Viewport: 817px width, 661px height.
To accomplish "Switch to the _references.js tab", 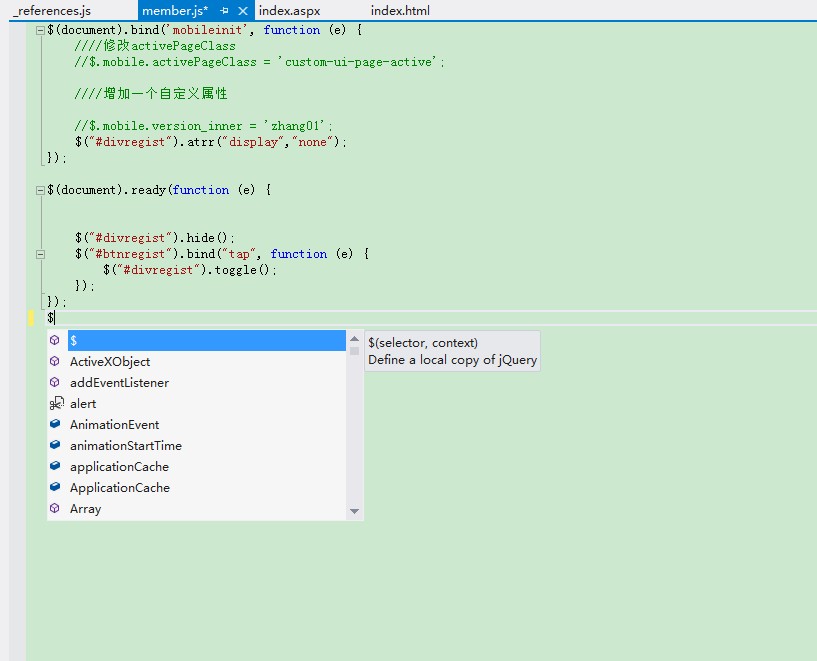I will coord(52,11).
